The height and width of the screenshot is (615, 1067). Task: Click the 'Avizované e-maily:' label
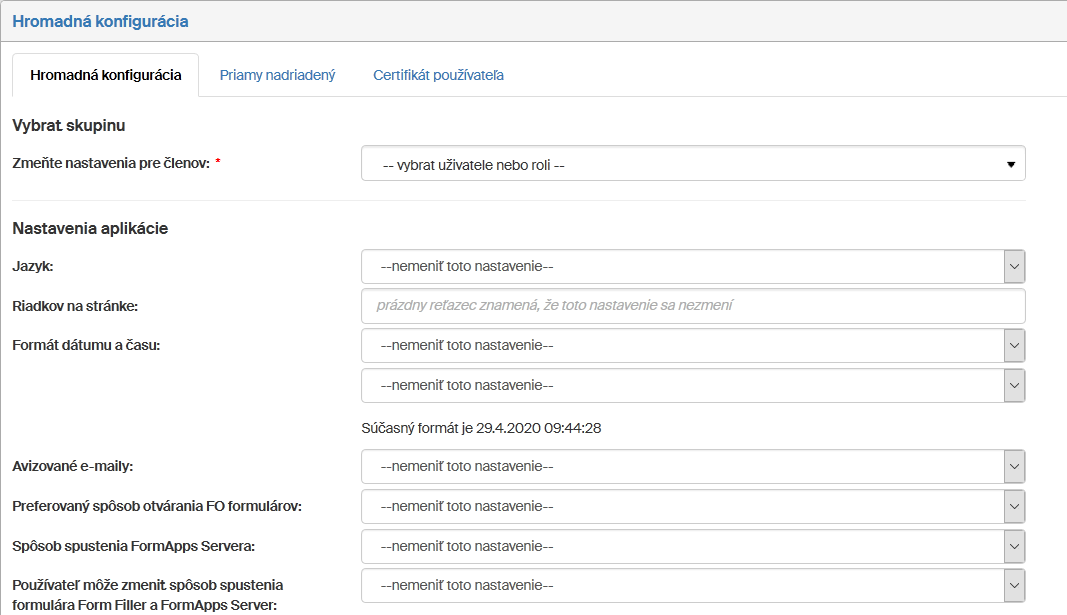[72, 466]
